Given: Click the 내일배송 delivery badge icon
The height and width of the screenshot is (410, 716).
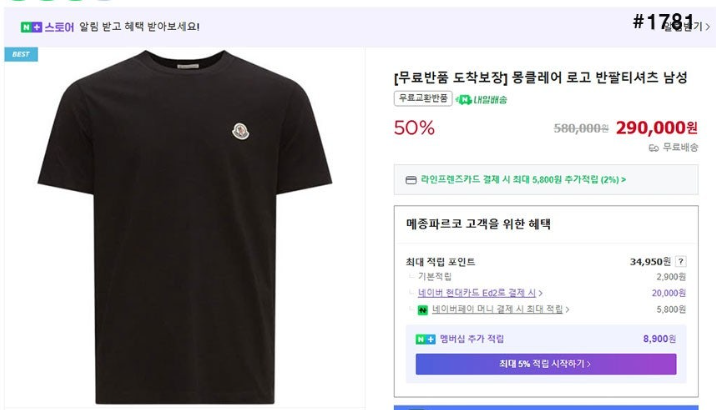Looking at the screenshot, I should tap(481, 100).
